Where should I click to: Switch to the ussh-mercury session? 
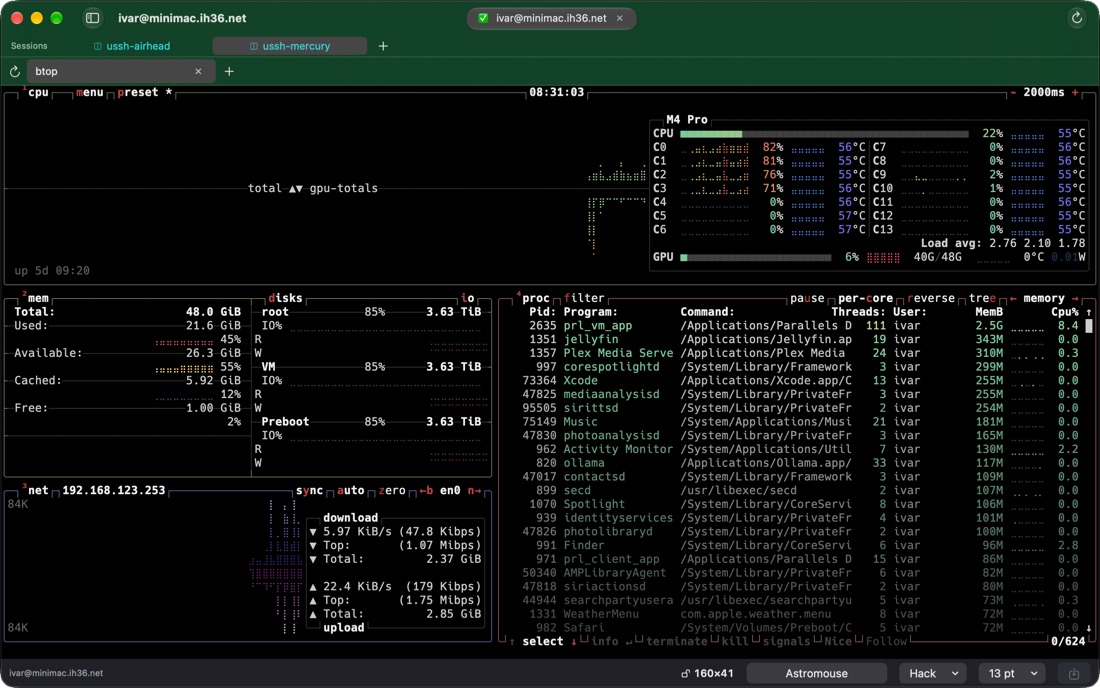coord(290,46)
